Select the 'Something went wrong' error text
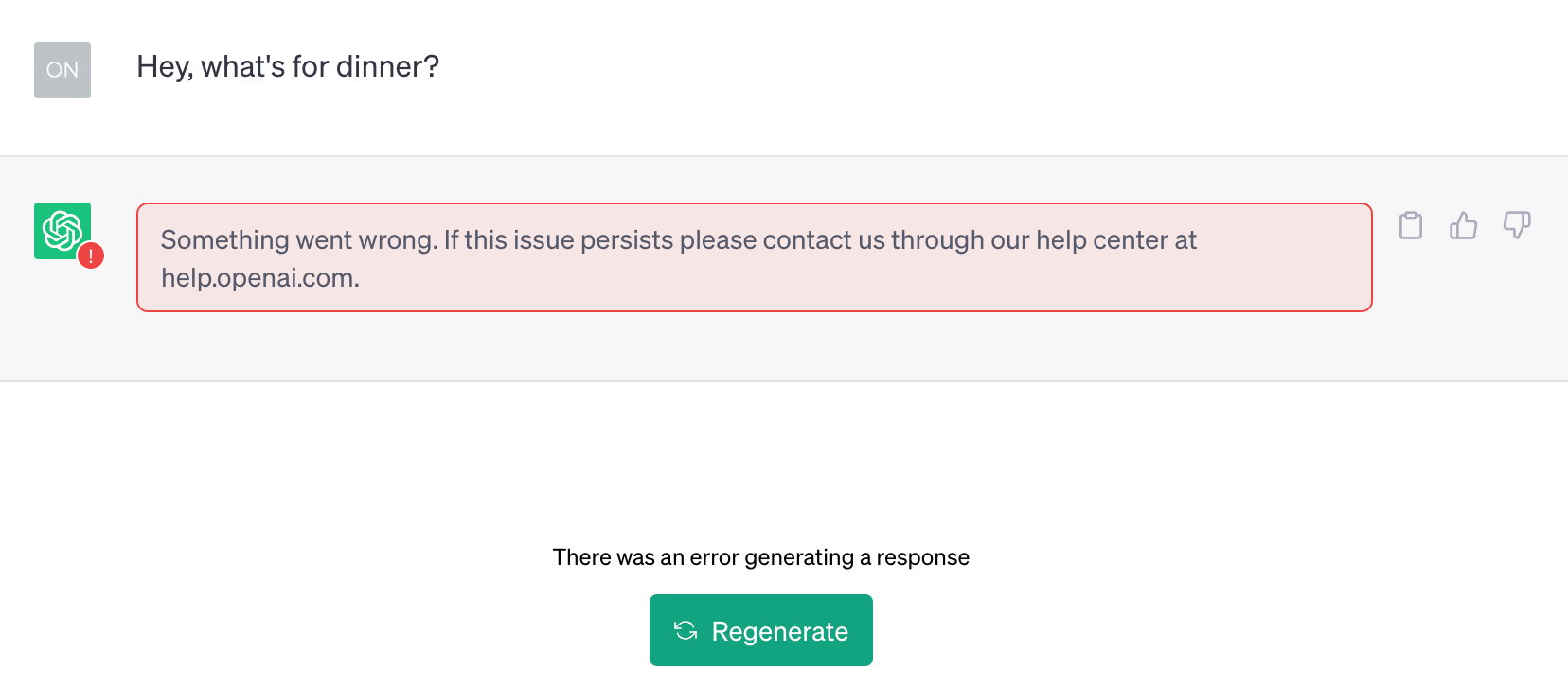This screenshot has width=1568, height=687. coord(680,239)
